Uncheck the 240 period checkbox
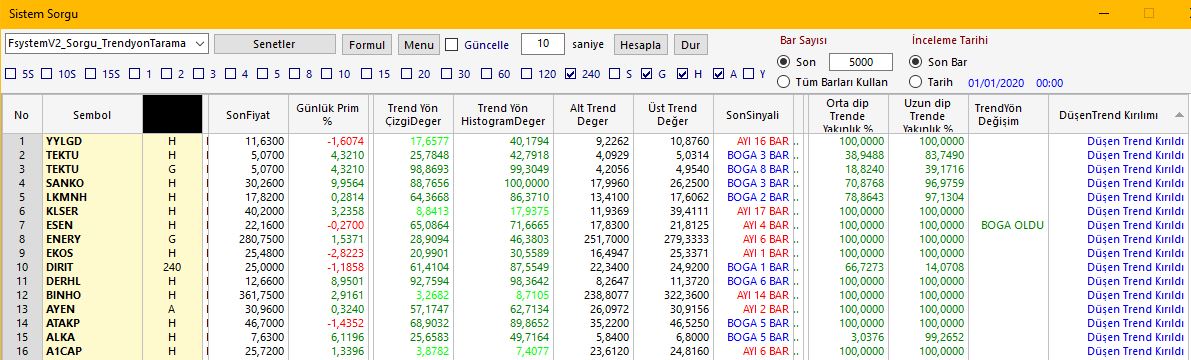The width and height of the screenshot is (1191, 360). coord(571,74)
